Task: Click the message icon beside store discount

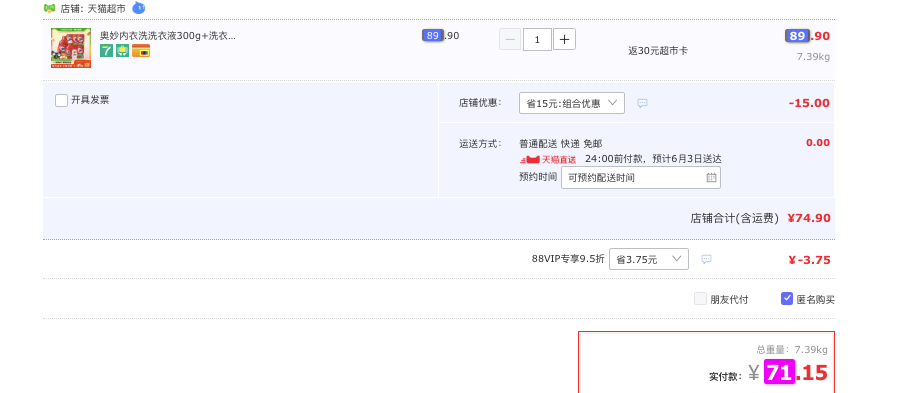Action: tap(643, 104)
